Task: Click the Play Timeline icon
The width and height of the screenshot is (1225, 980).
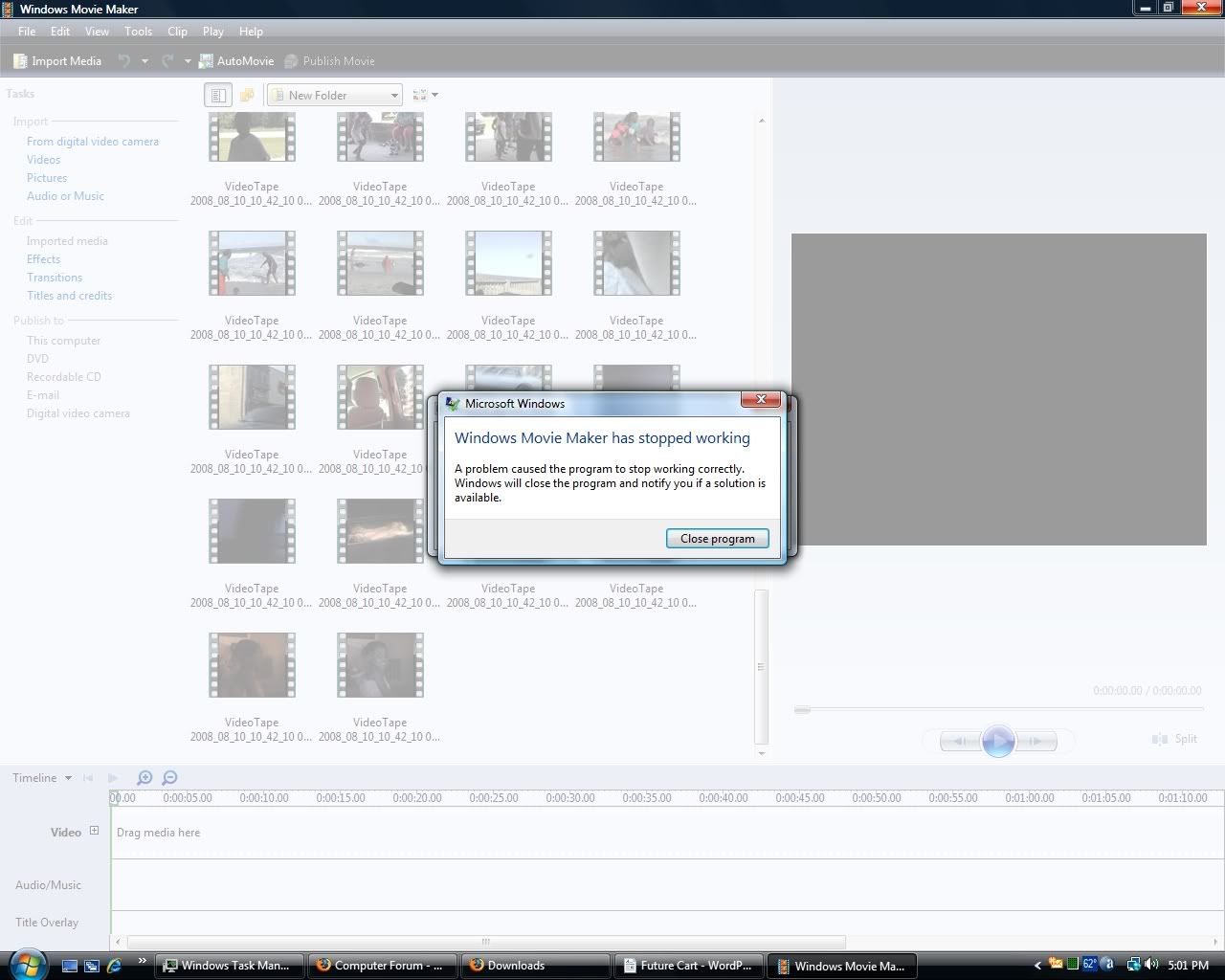Action: pyautogui.click(x=113, y=778)
